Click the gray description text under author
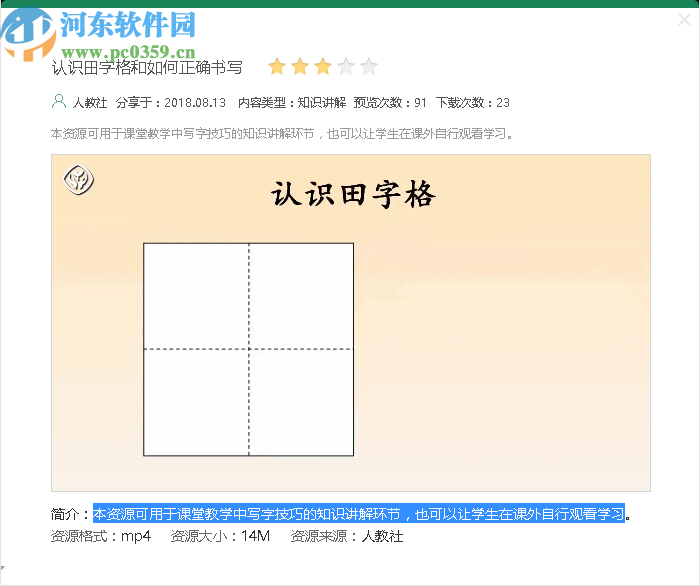Screen dimensions: 700x586 click(x=282, y=133)
